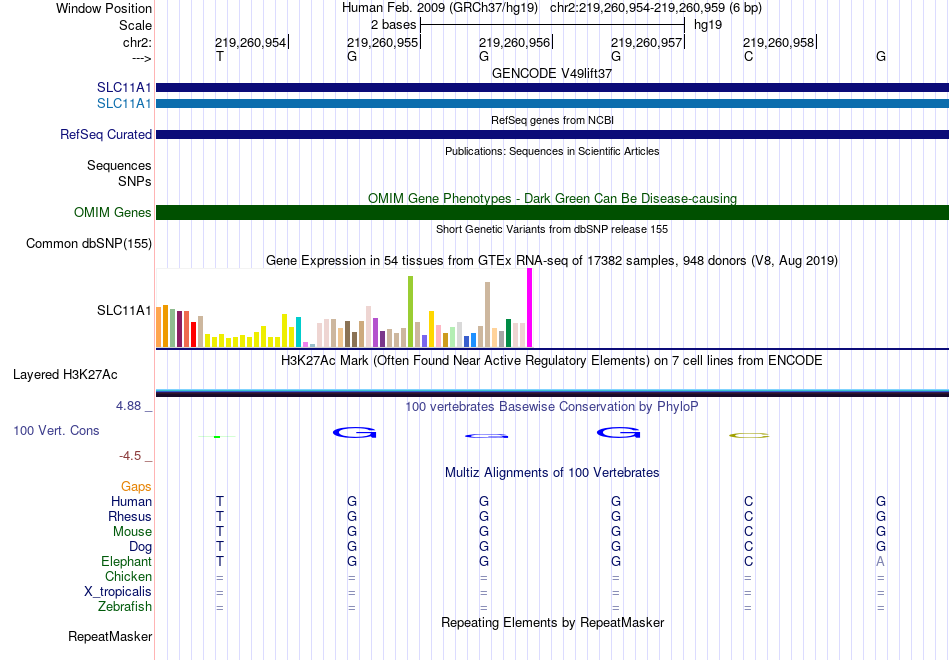The height and width of the screenshot is (660, 950).
Task: Open the RefSeq Curated track label
Action: tap(106, 135)
